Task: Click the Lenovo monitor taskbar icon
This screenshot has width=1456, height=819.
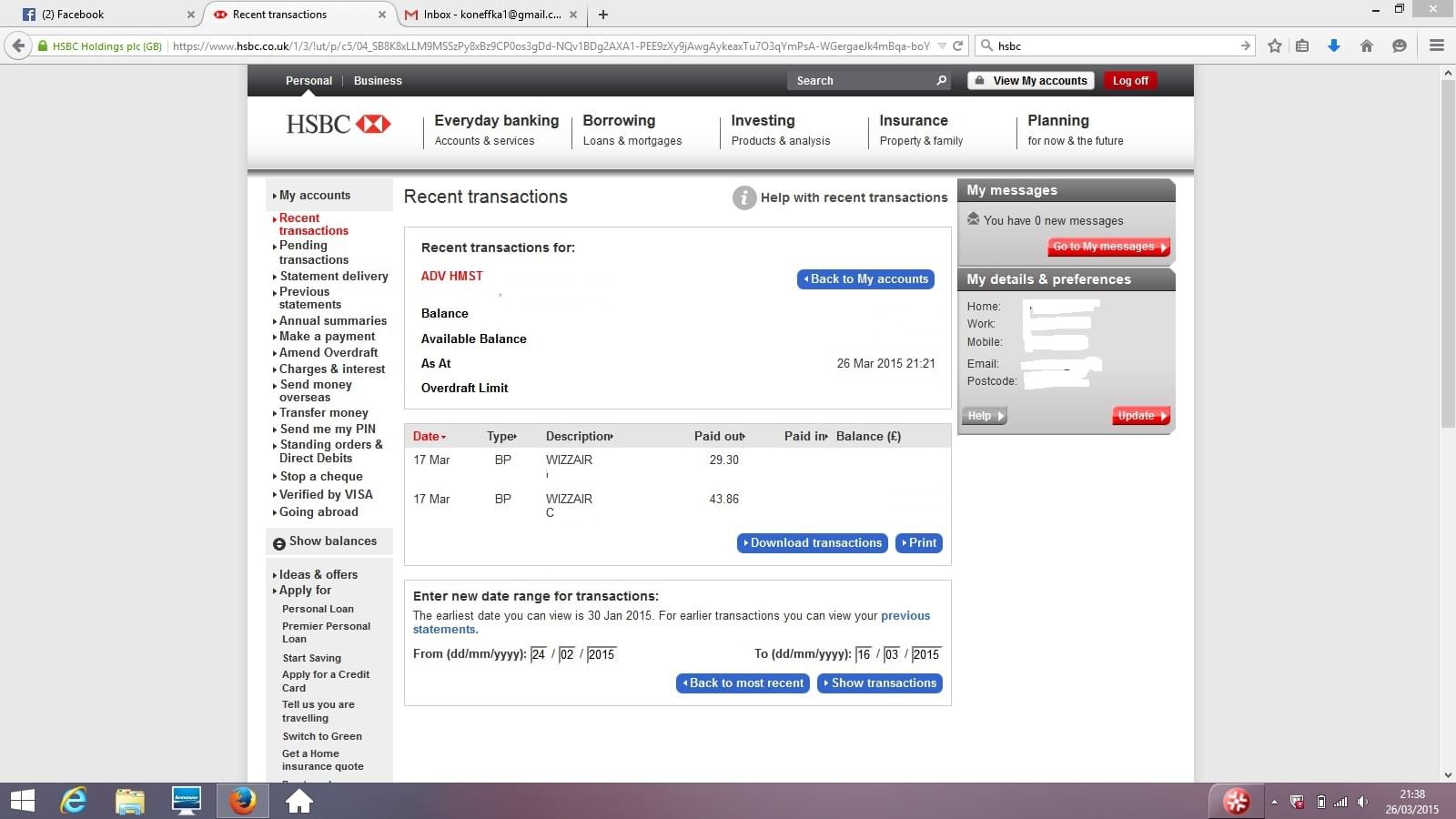Action: tap(187, 801)
